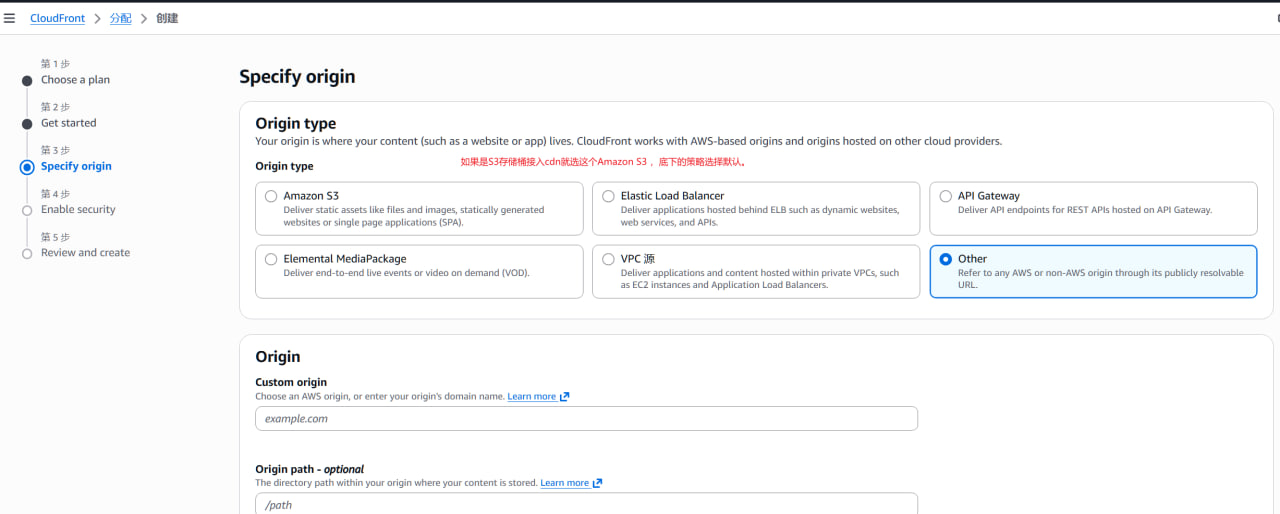This screenshot has height=514, width=1280.
Task: Open Learn more link for Custom origin
Action: (x=531, y=397)
